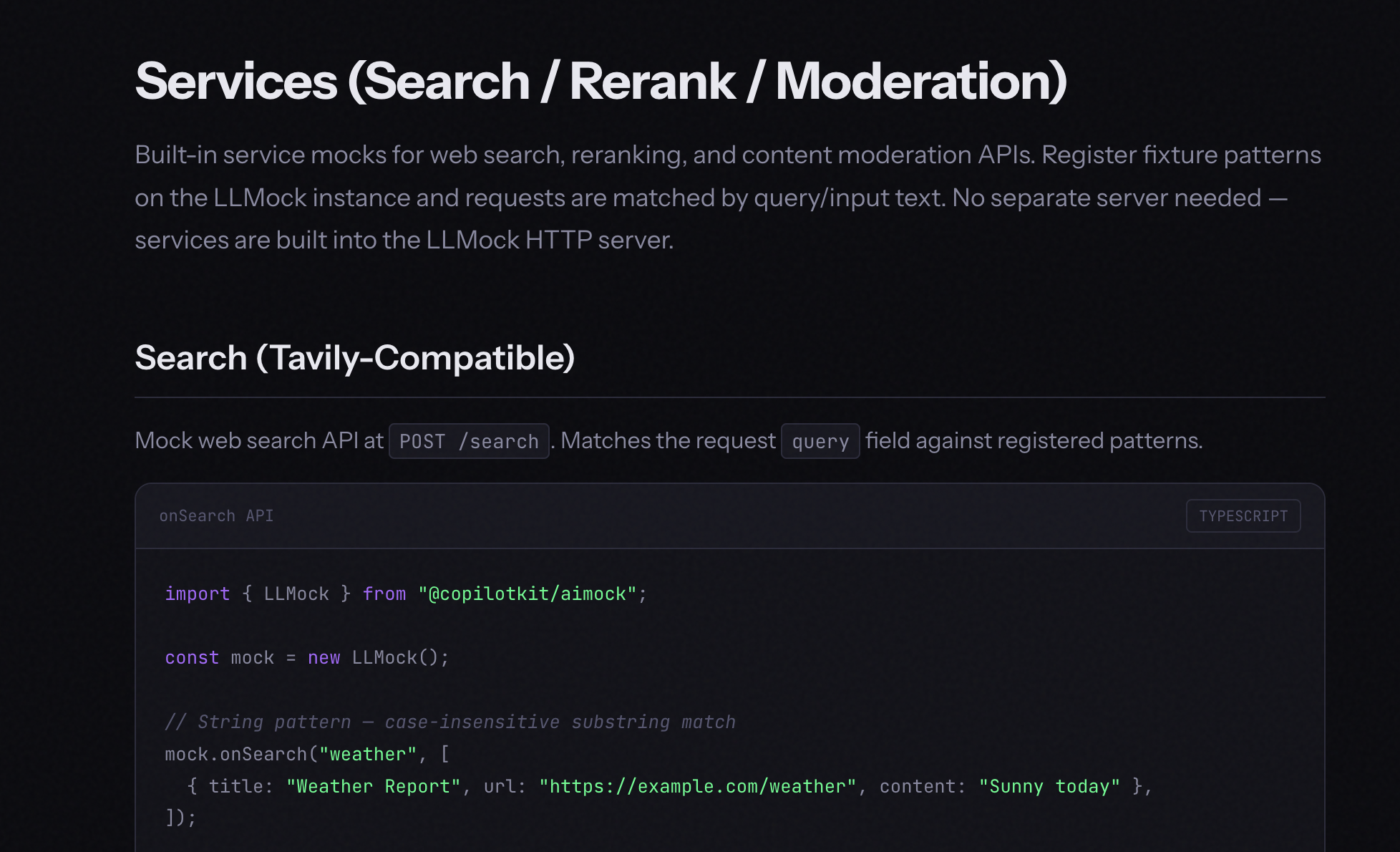The image size is (1400, 852).
Task: Click the "weather" pattern string
Action: [x=368, y=755]
